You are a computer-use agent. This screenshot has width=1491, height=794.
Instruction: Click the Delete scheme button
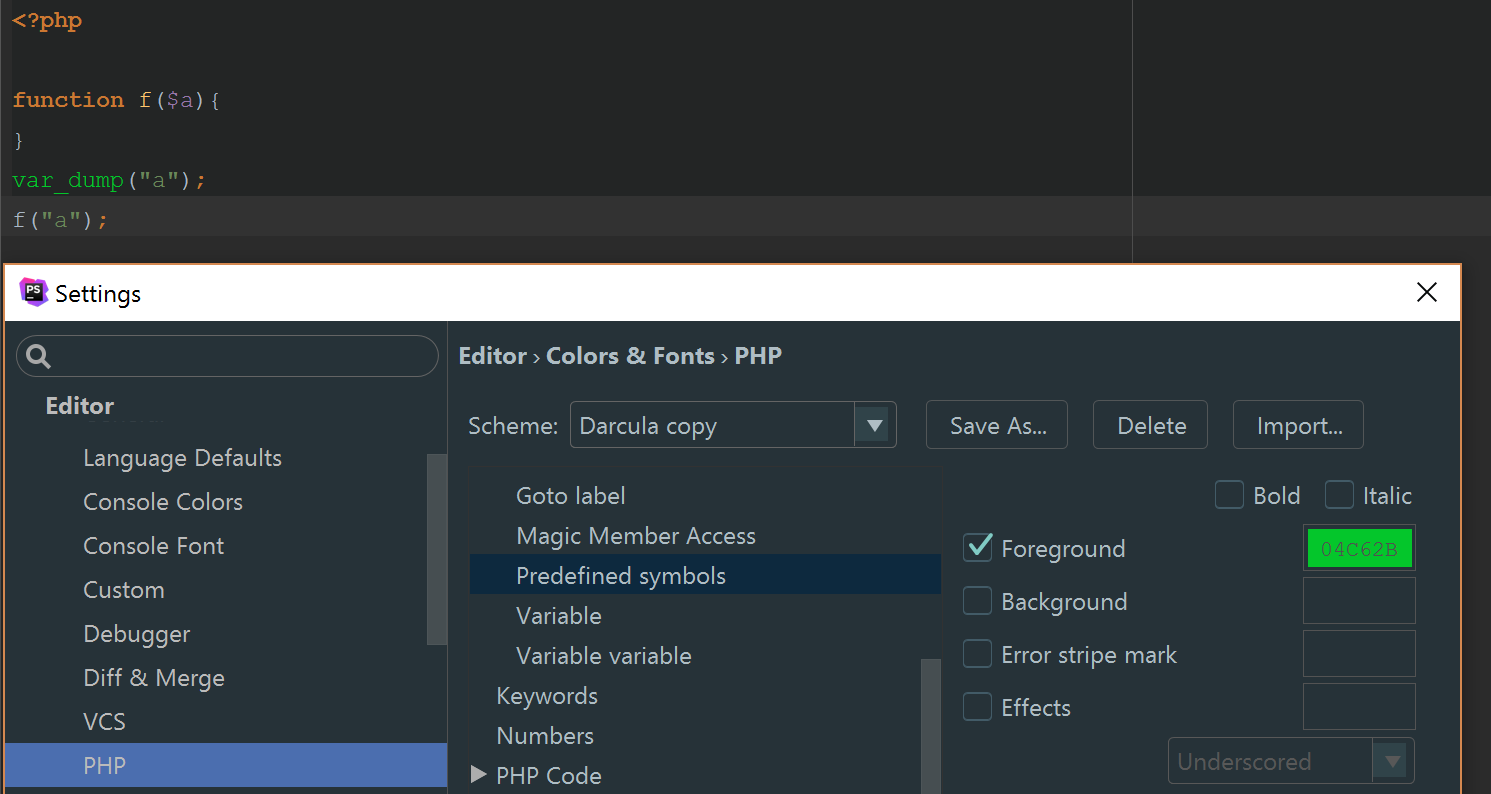pos(1150,425)
